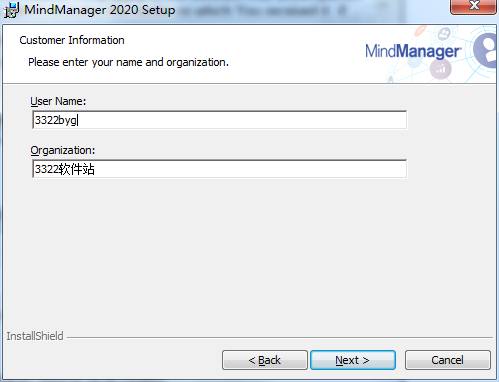Click into the Organization text field

pos(220,169)
